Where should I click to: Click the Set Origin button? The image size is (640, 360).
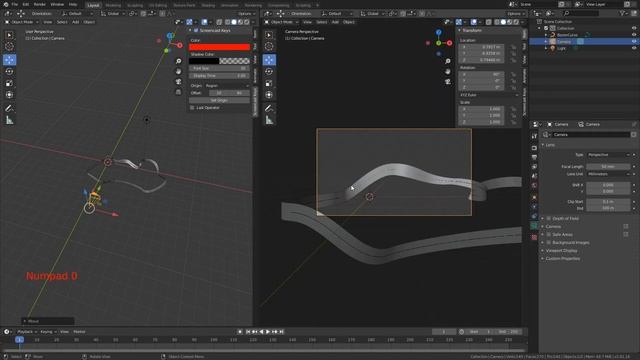pos(219,100)
